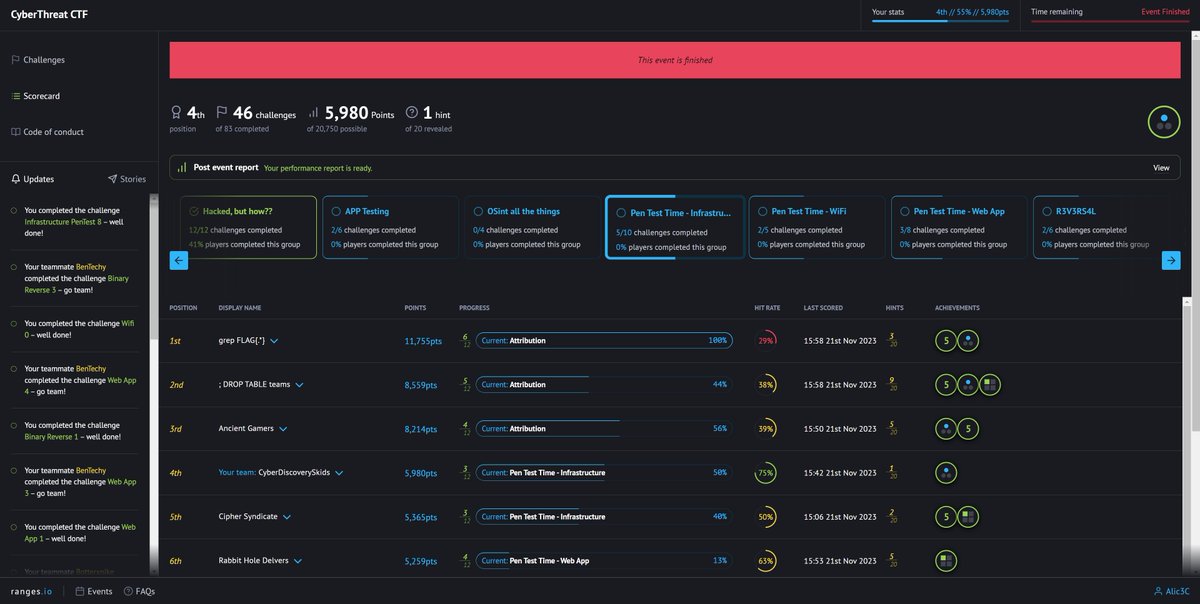Select the Pen Test Time - Web App card

pyautogui.click(x=959, y=227)
